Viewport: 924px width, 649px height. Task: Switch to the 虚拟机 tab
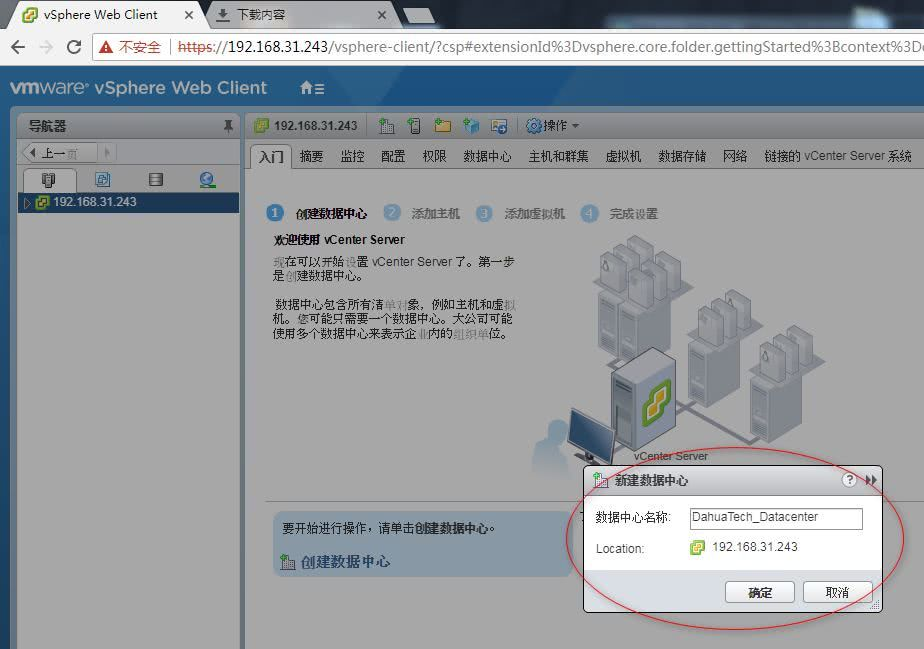[623, 156]
